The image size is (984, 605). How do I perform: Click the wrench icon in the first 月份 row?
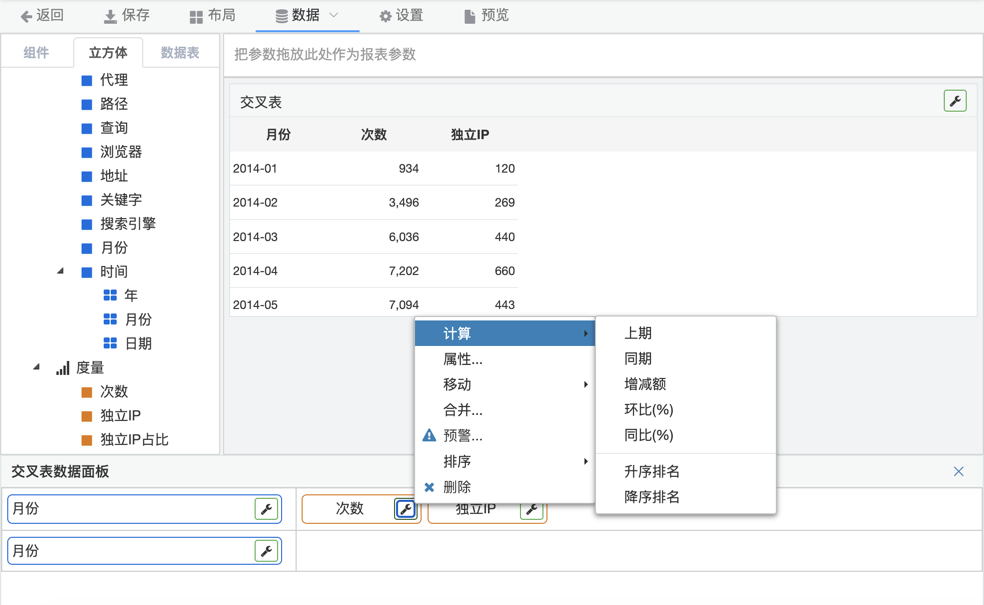pyautogui.click(x=266, y=509)
